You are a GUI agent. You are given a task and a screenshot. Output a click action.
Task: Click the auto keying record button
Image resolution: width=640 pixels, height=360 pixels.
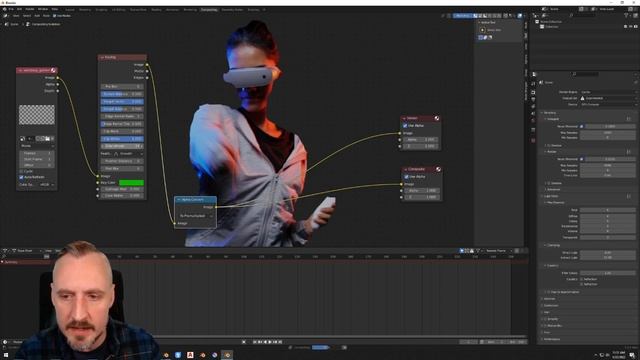244,342
